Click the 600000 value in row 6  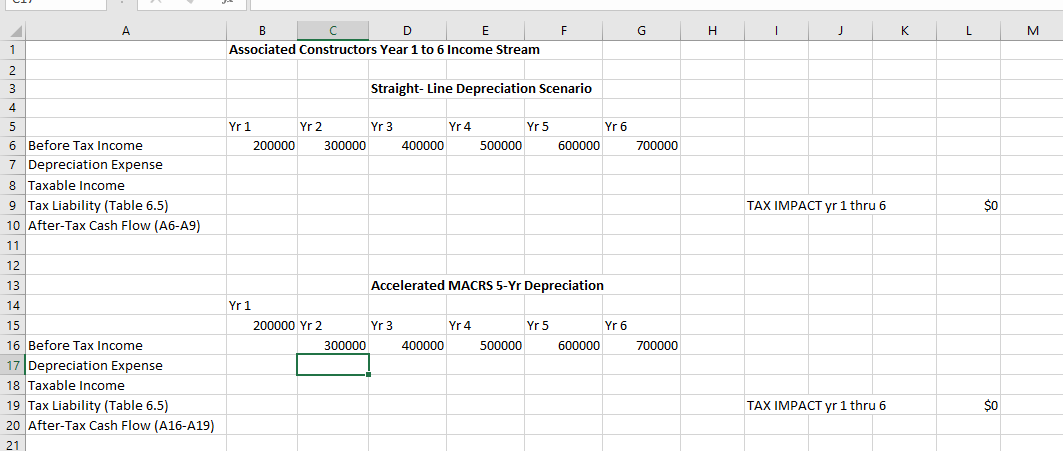coord(578,146)
